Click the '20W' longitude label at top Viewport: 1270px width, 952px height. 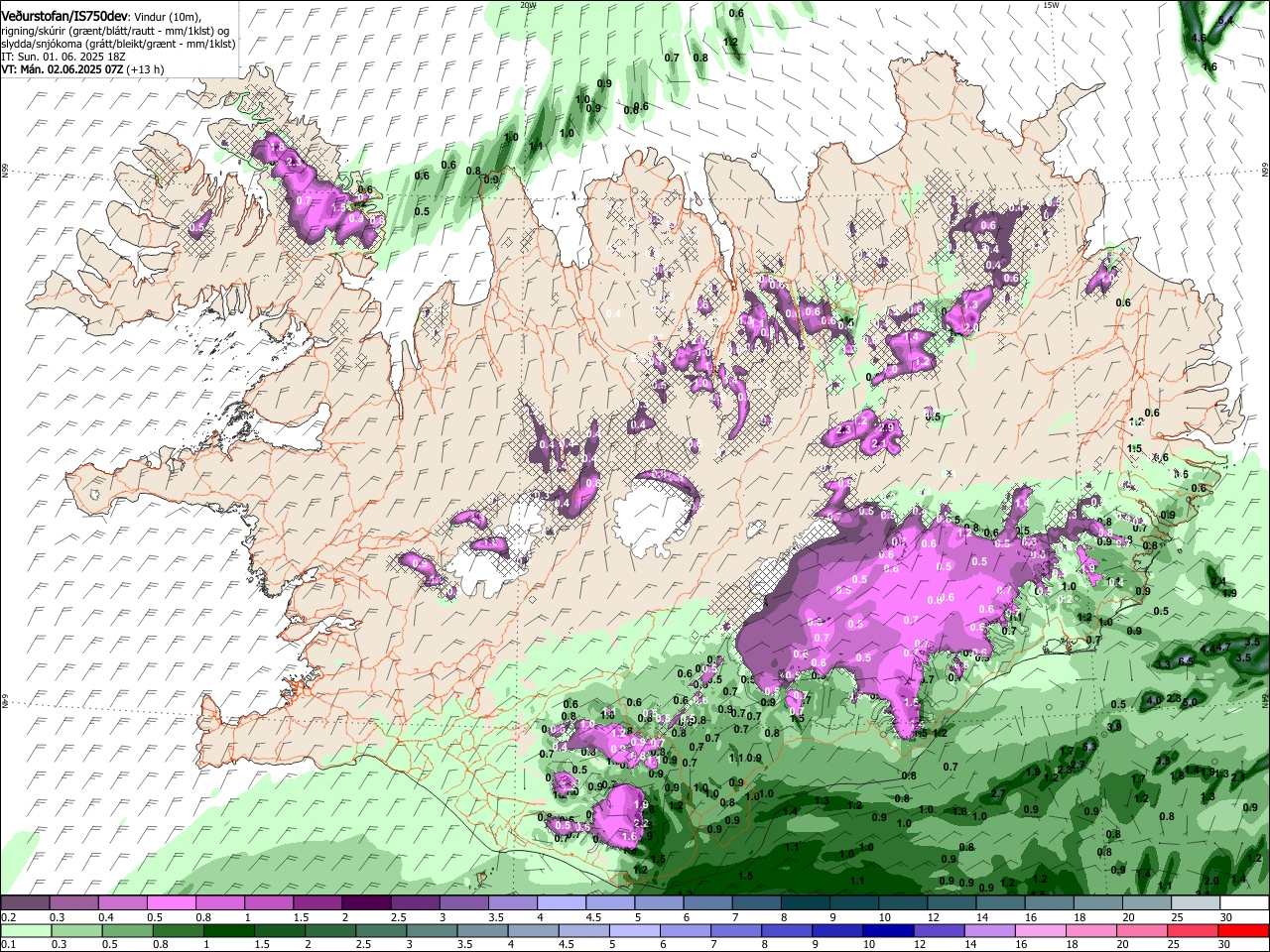point(528,5)
